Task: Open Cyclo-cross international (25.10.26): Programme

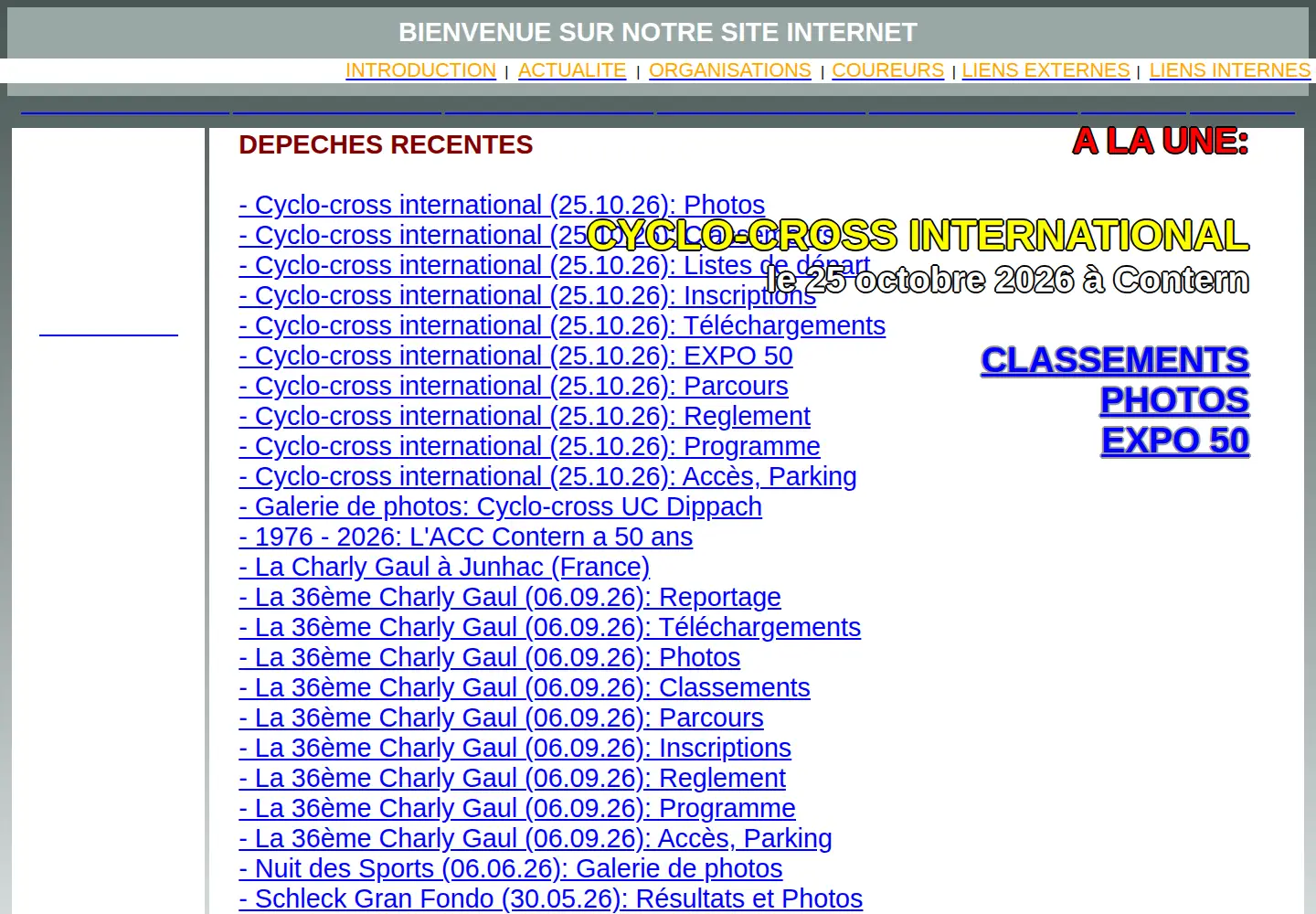Action: (x=529, y=446)
